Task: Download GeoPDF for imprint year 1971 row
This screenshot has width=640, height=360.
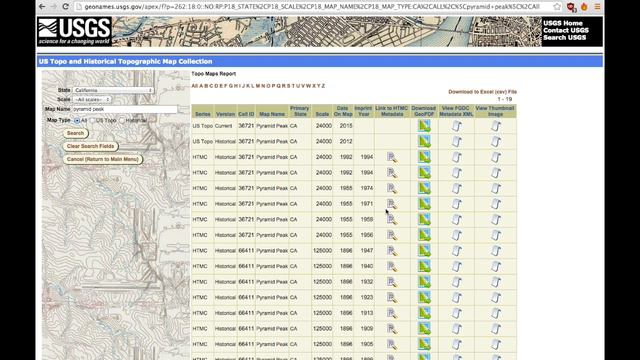Action: [x=424, y=204]
